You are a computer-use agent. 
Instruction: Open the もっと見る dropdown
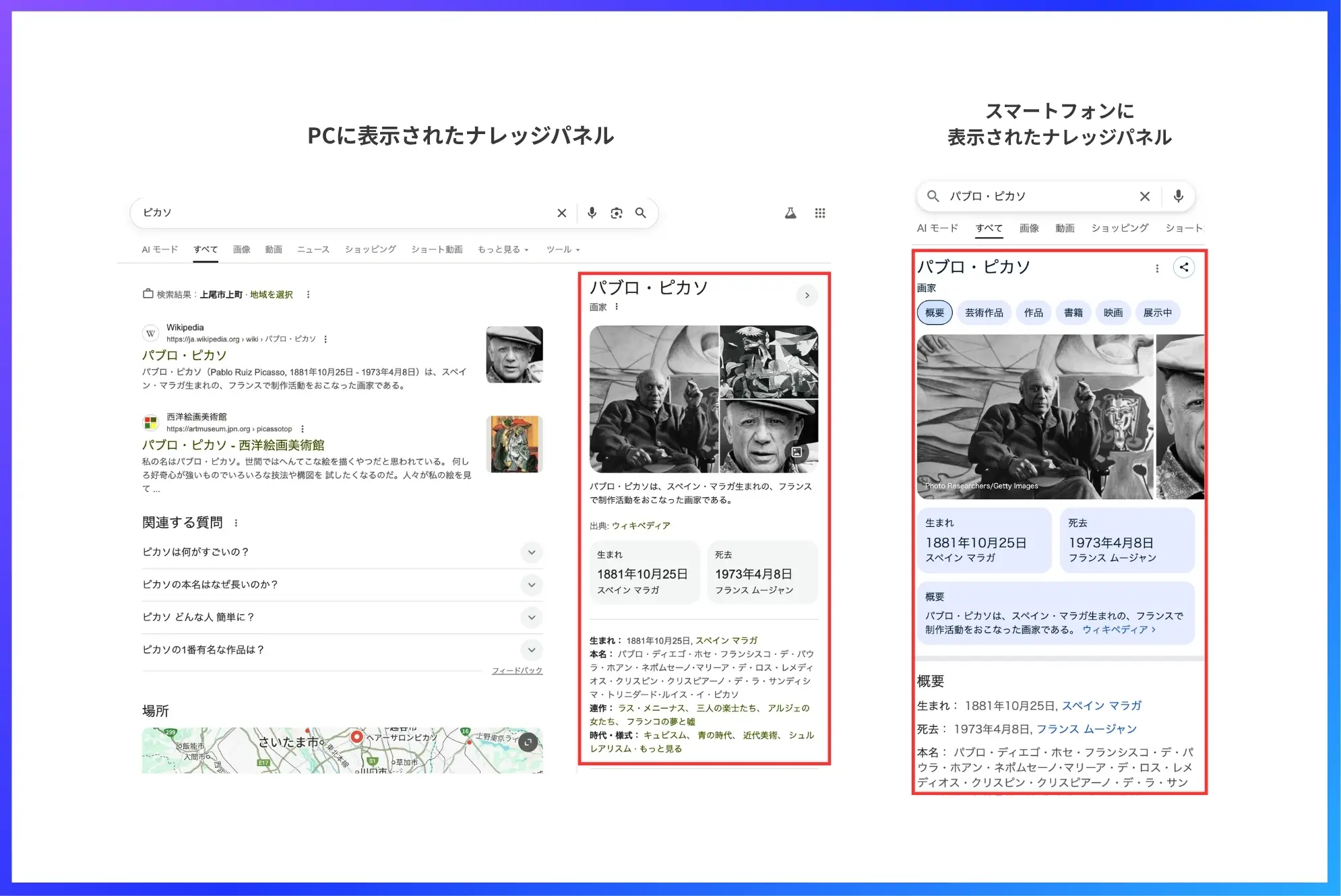coord(502,249)
